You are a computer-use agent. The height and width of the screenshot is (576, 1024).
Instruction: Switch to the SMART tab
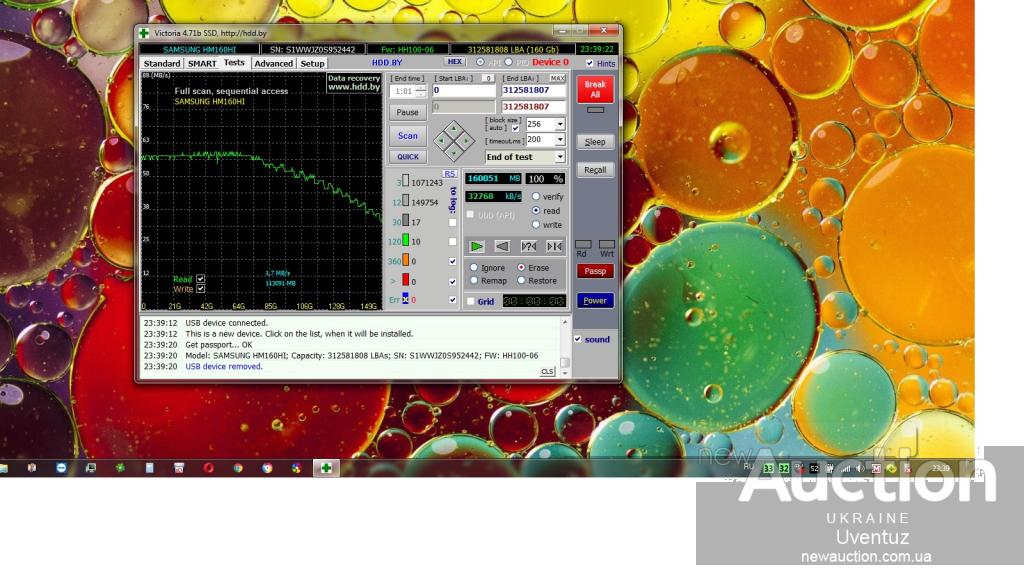tap(202, 63)
